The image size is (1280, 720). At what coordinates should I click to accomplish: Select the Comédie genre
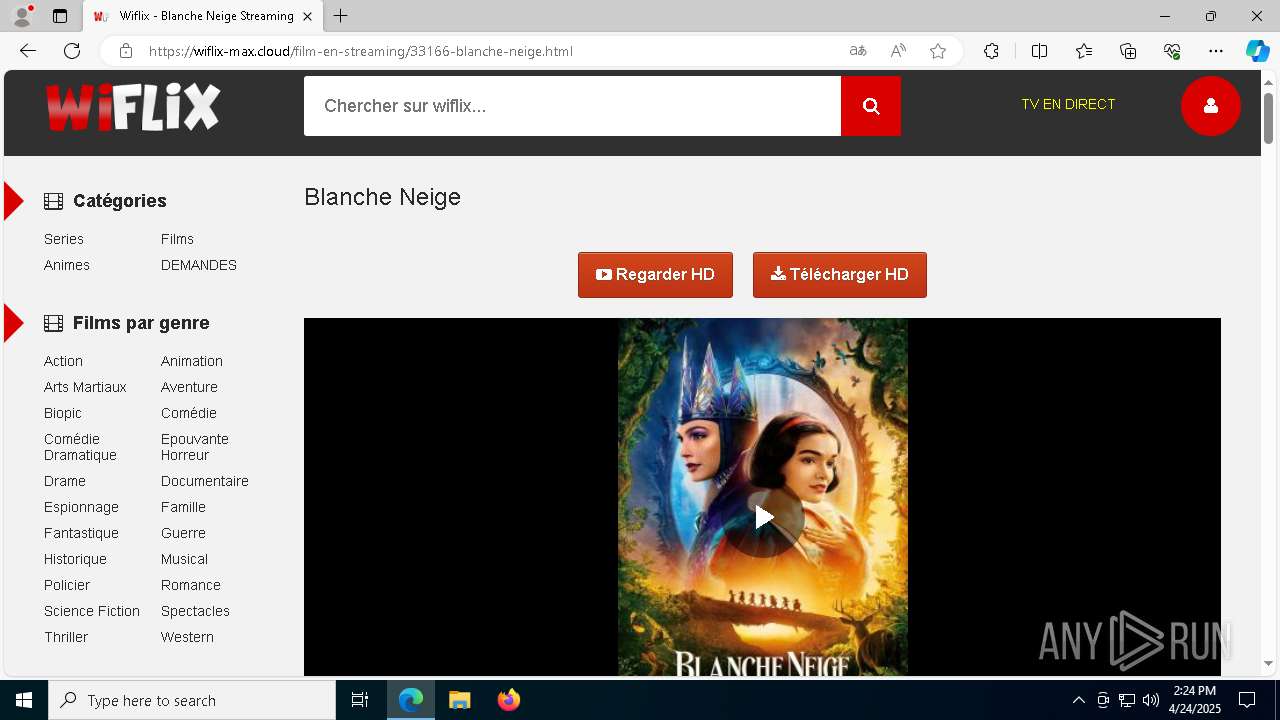(189, 413)
